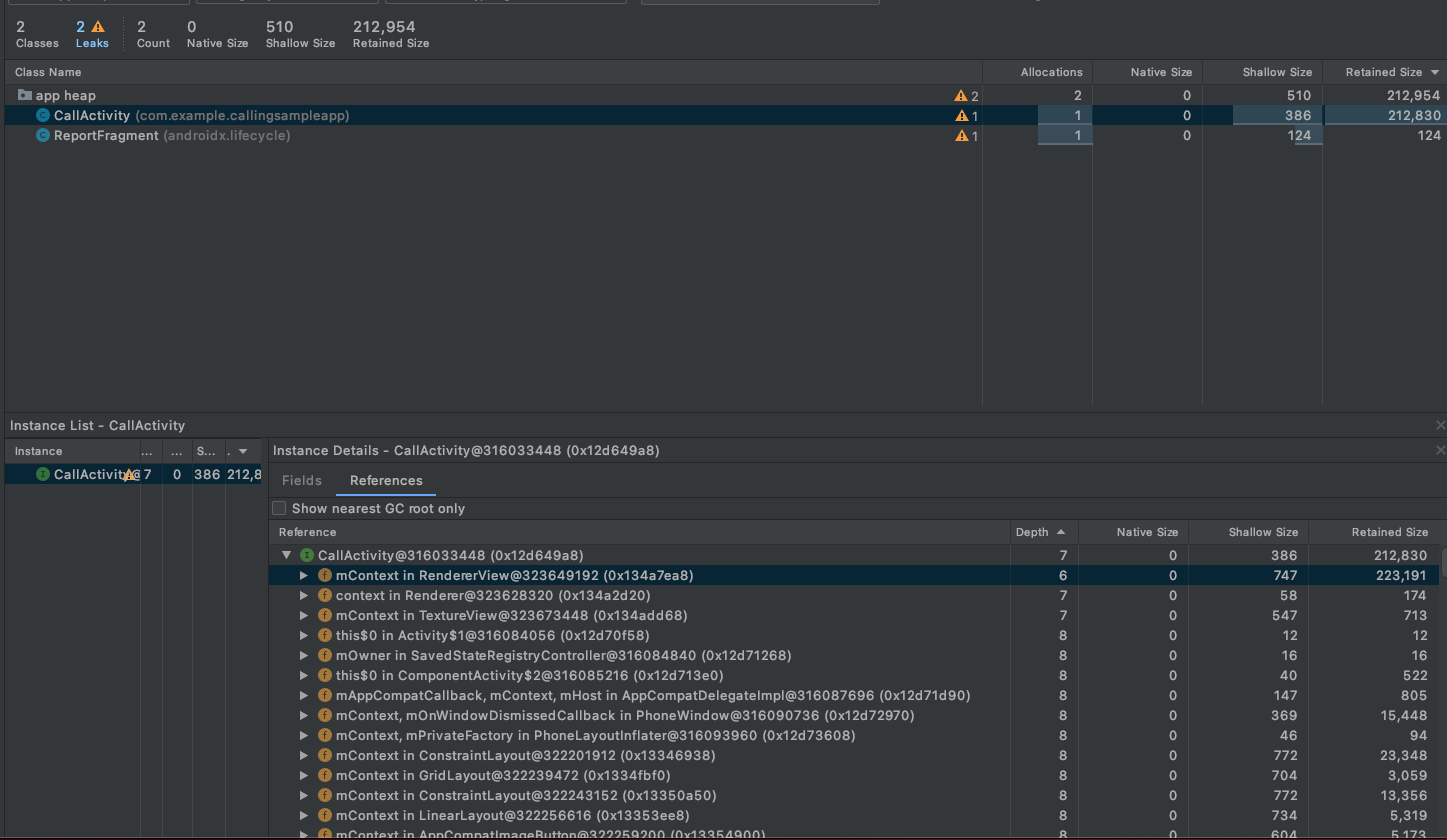
Task: Select the References tab
Action: coord(386,480)
